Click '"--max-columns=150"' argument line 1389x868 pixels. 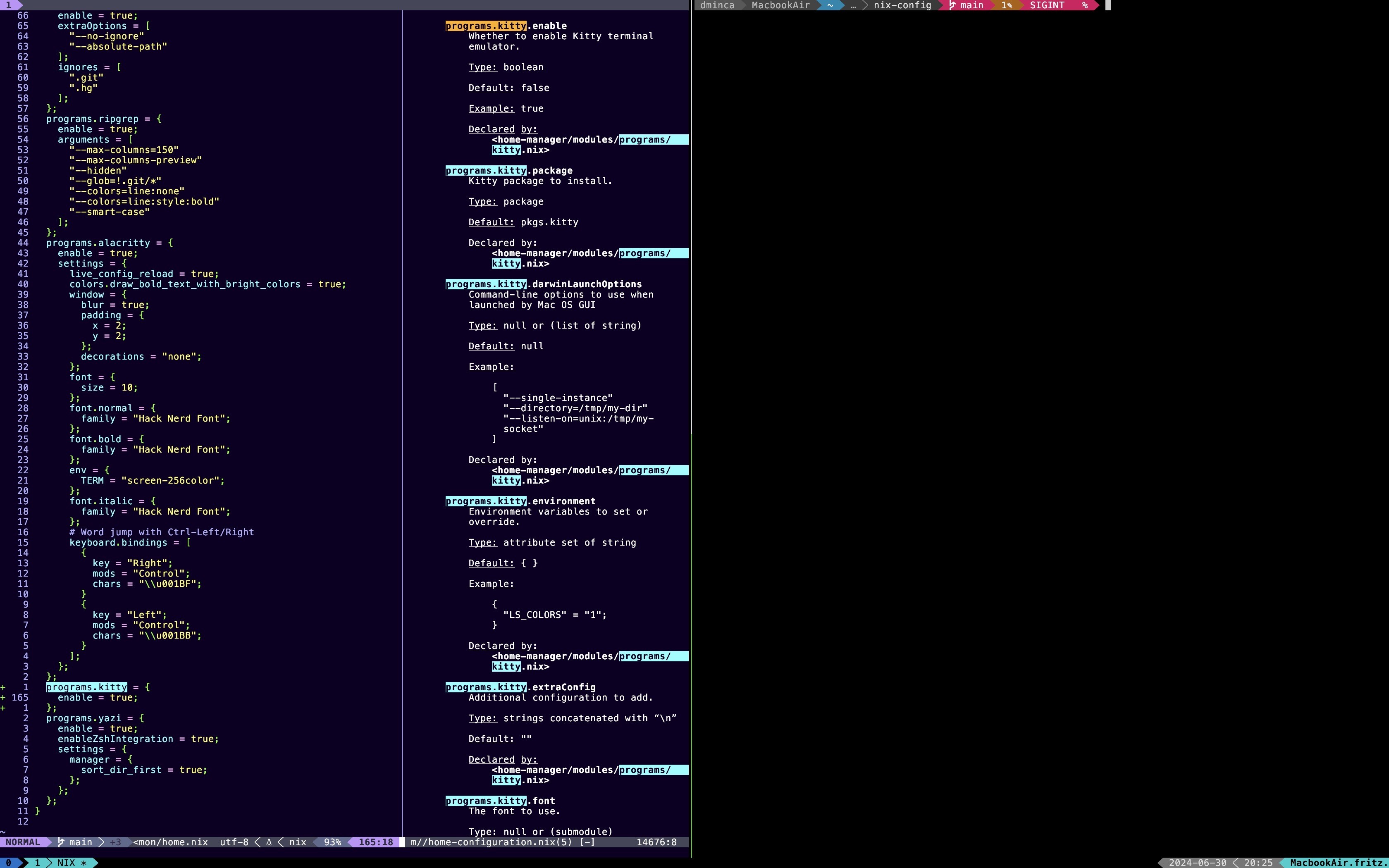point(124,150)
